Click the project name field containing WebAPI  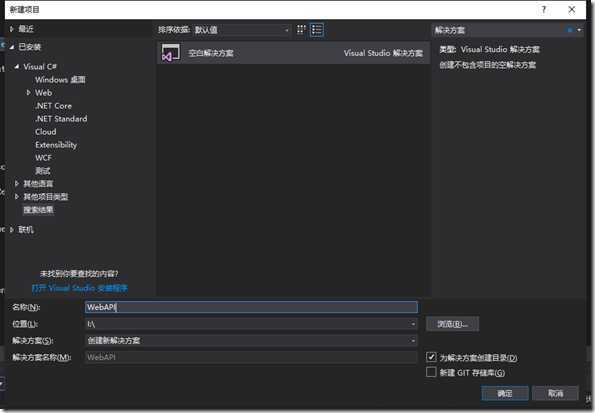click(x=251, y=307)
